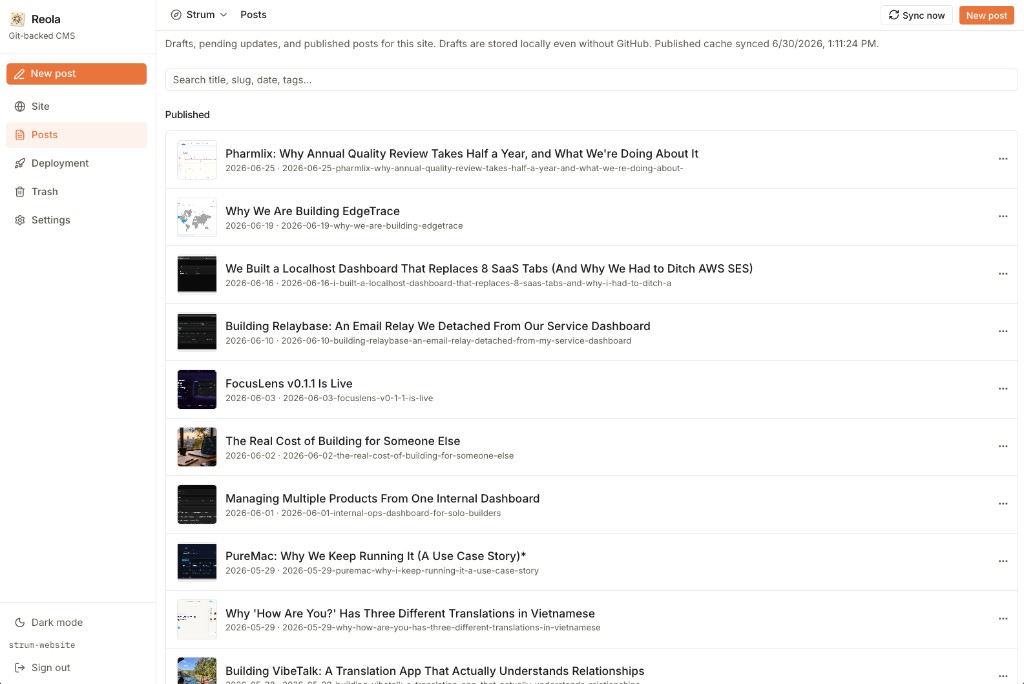Click slug text '2026-06-19-why-we-are-building-edgetrace'
The width and height of the screenshot is (1024, 684).
(x=372, y=226)
